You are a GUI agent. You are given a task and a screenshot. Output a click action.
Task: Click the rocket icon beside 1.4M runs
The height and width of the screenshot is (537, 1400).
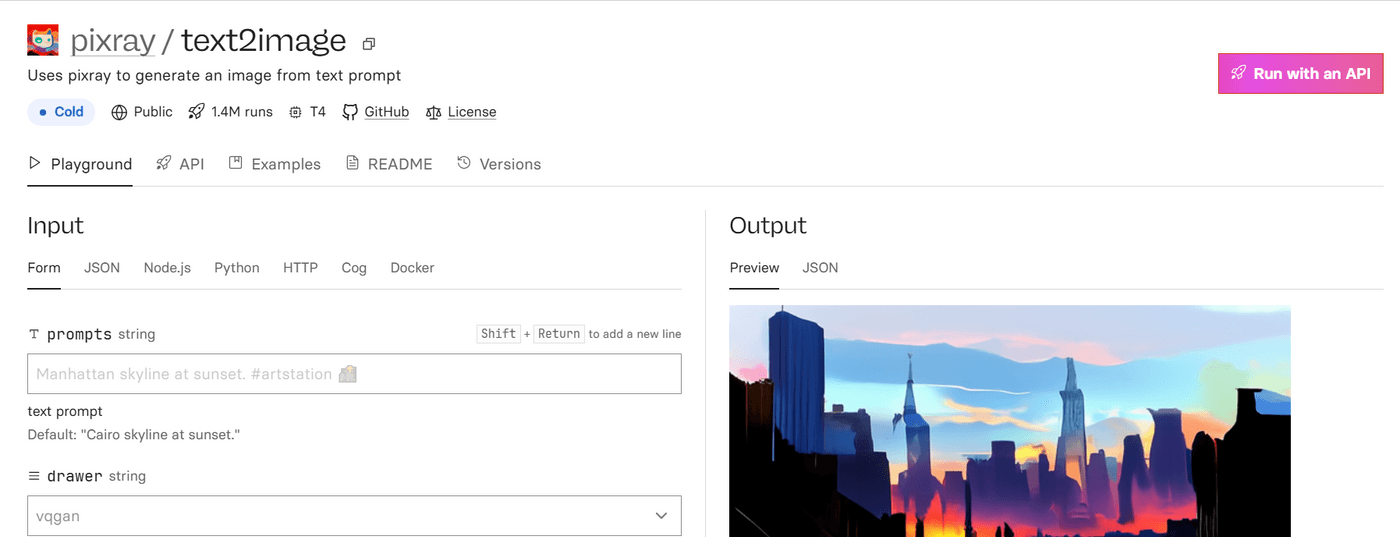point(196,112)
